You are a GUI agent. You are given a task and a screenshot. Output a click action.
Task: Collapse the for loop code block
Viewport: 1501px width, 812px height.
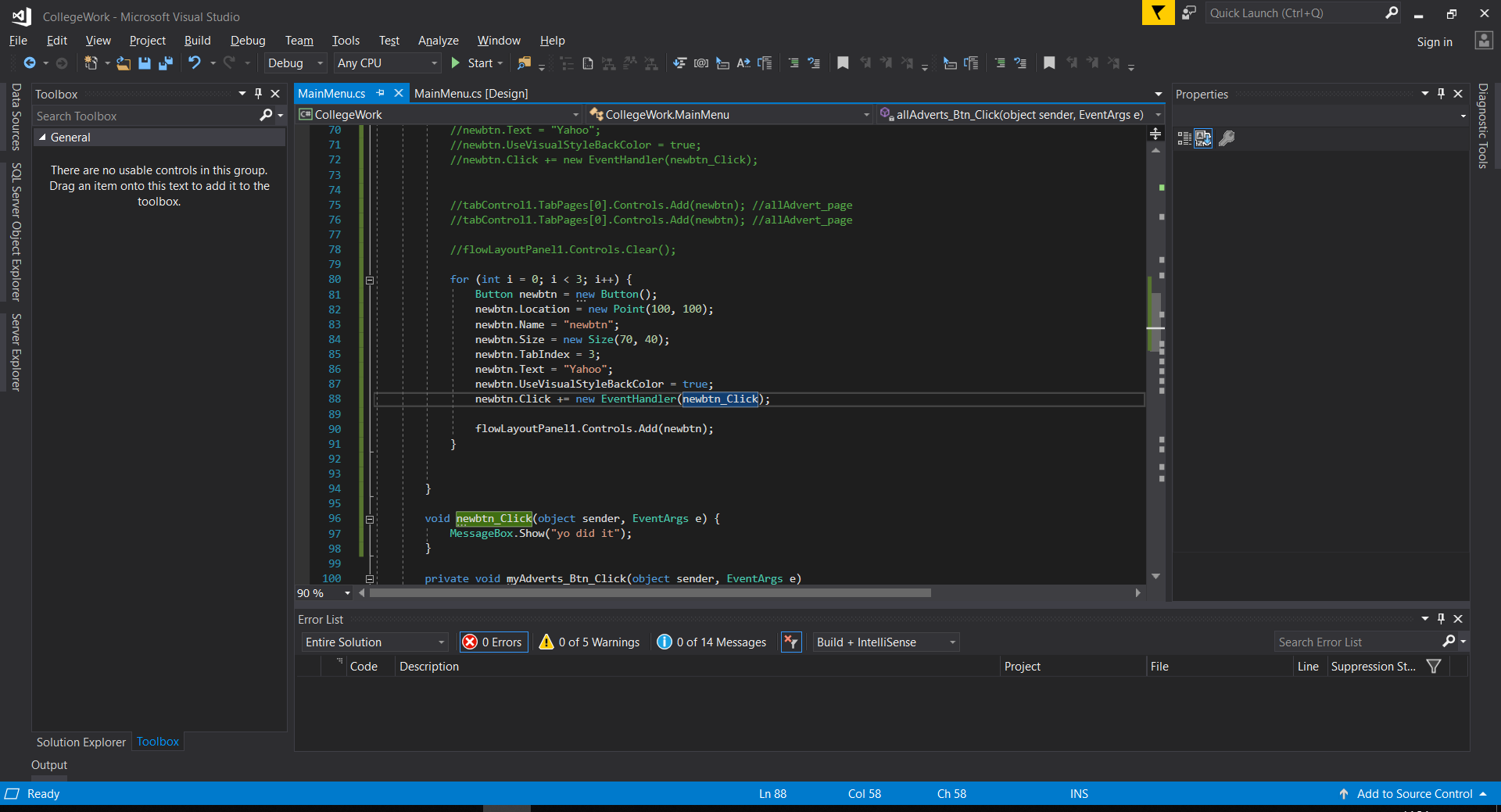pyautogui.click(x=370, y=280)
